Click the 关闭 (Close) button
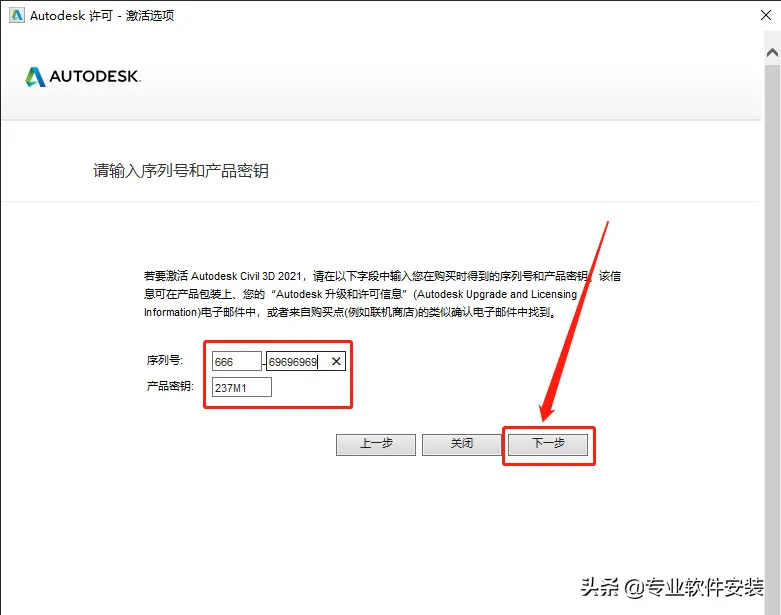The image size is (781, 615). (x=462, y=445)
